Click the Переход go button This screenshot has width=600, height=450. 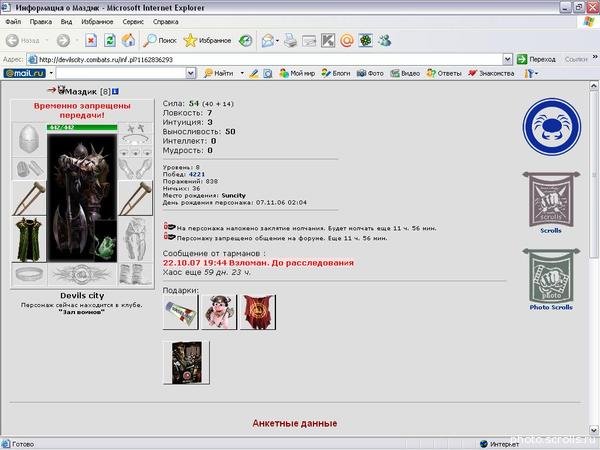click(536, 59)
